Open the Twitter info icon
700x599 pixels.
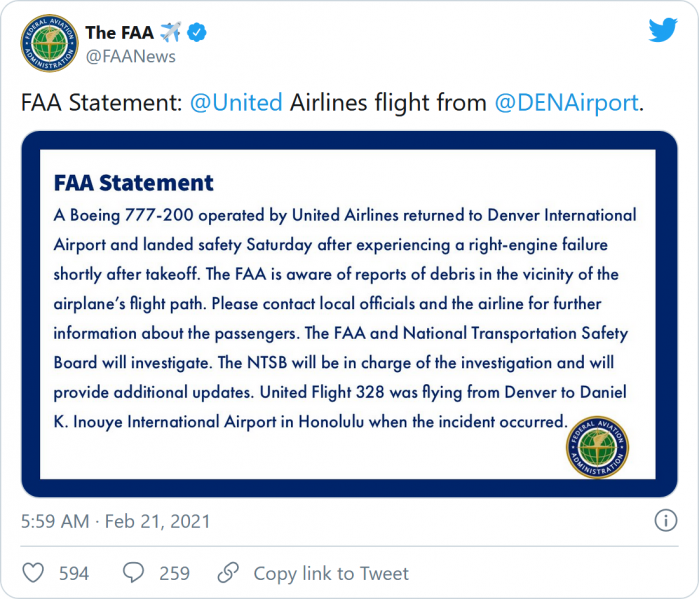pos(665,521)
